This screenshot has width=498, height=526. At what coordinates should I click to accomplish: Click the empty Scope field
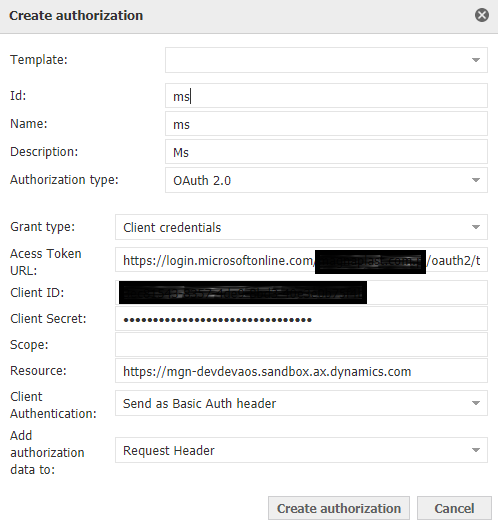301,345
